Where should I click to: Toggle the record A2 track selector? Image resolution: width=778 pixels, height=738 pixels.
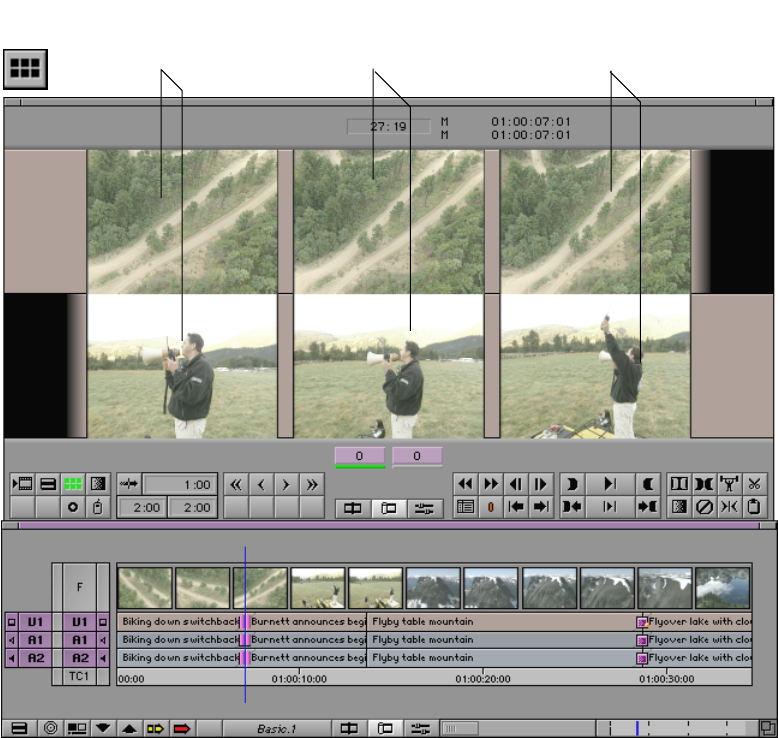click(x=79, y=659)
